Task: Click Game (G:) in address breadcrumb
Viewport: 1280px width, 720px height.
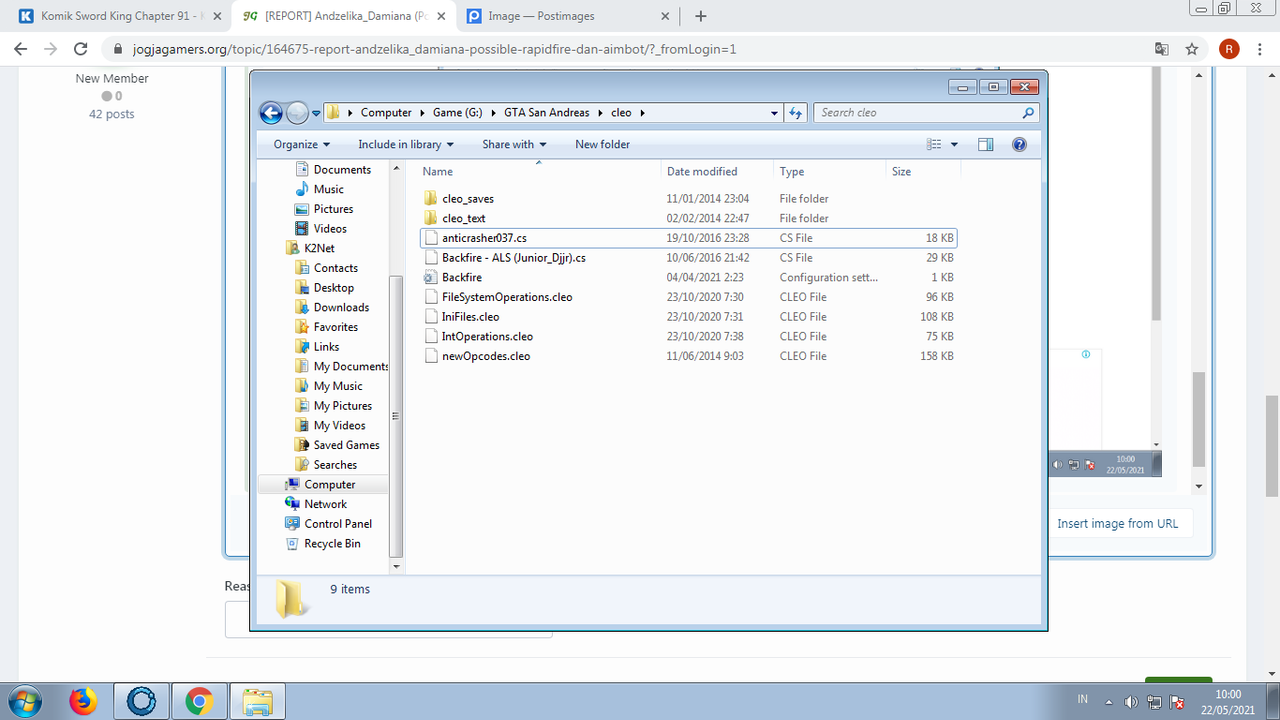Action: pos(458,113)
